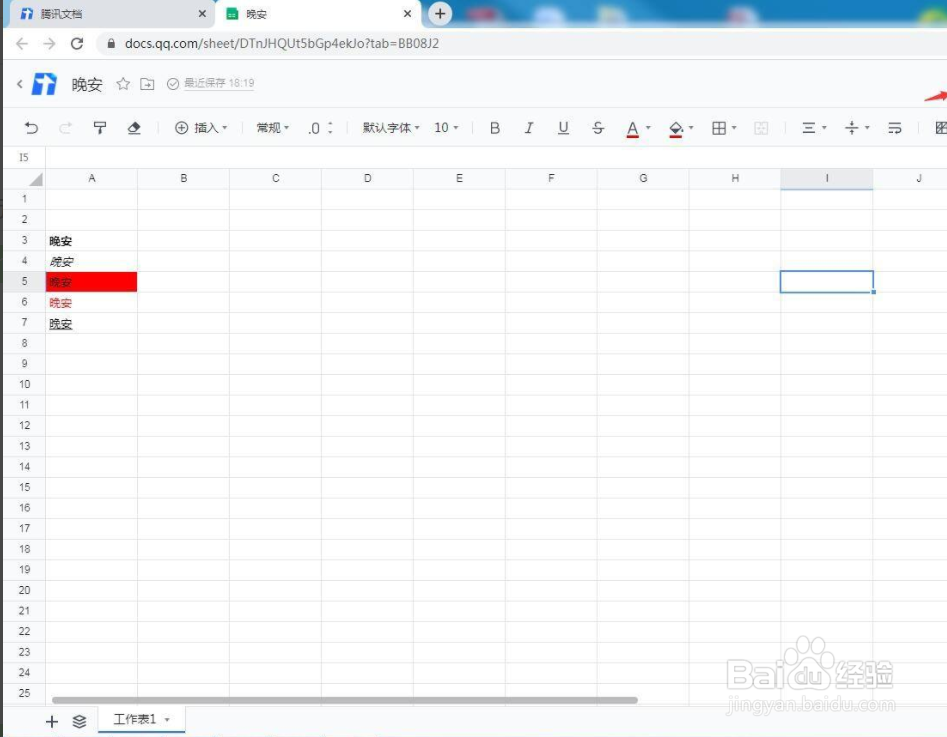Close the 腾讯文档 browser tab
The width and height of the screenshot is (947, 737).
[202, 13]
